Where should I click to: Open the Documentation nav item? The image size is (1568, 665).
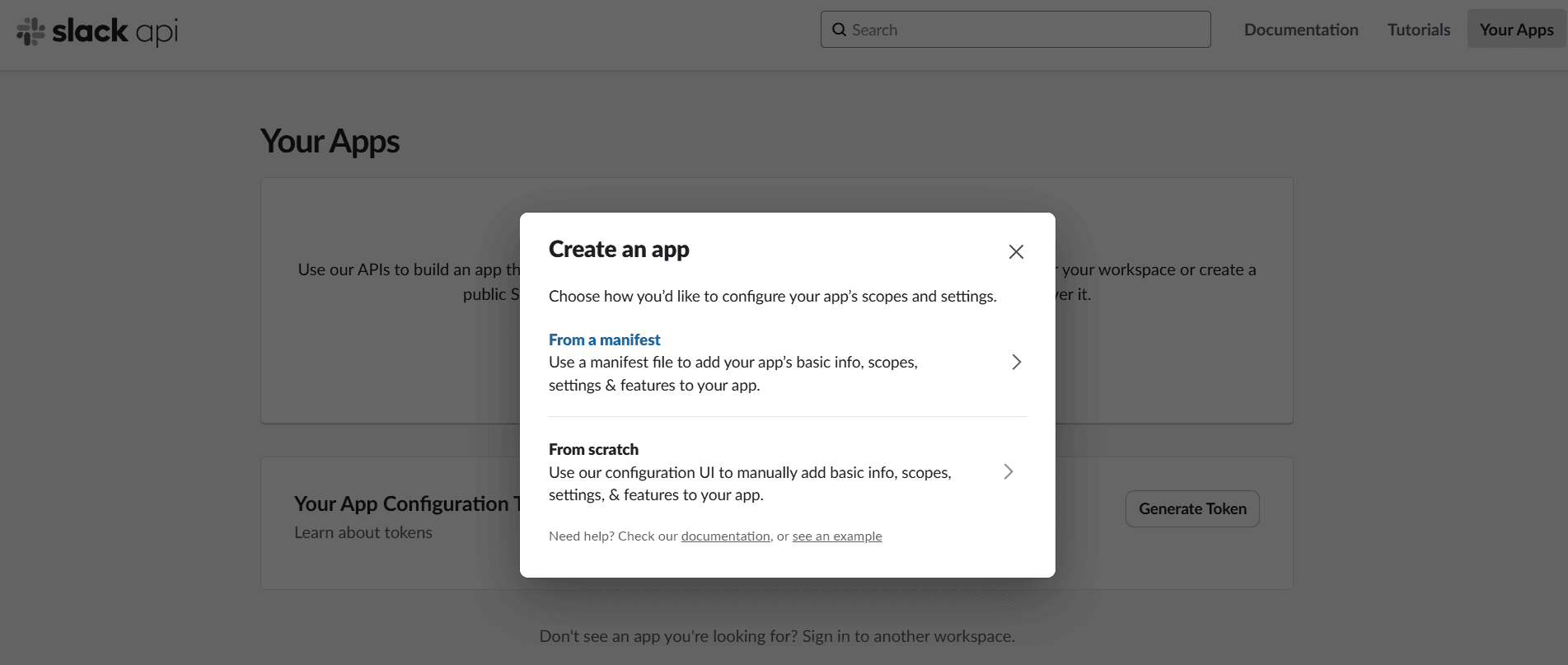1300,30
